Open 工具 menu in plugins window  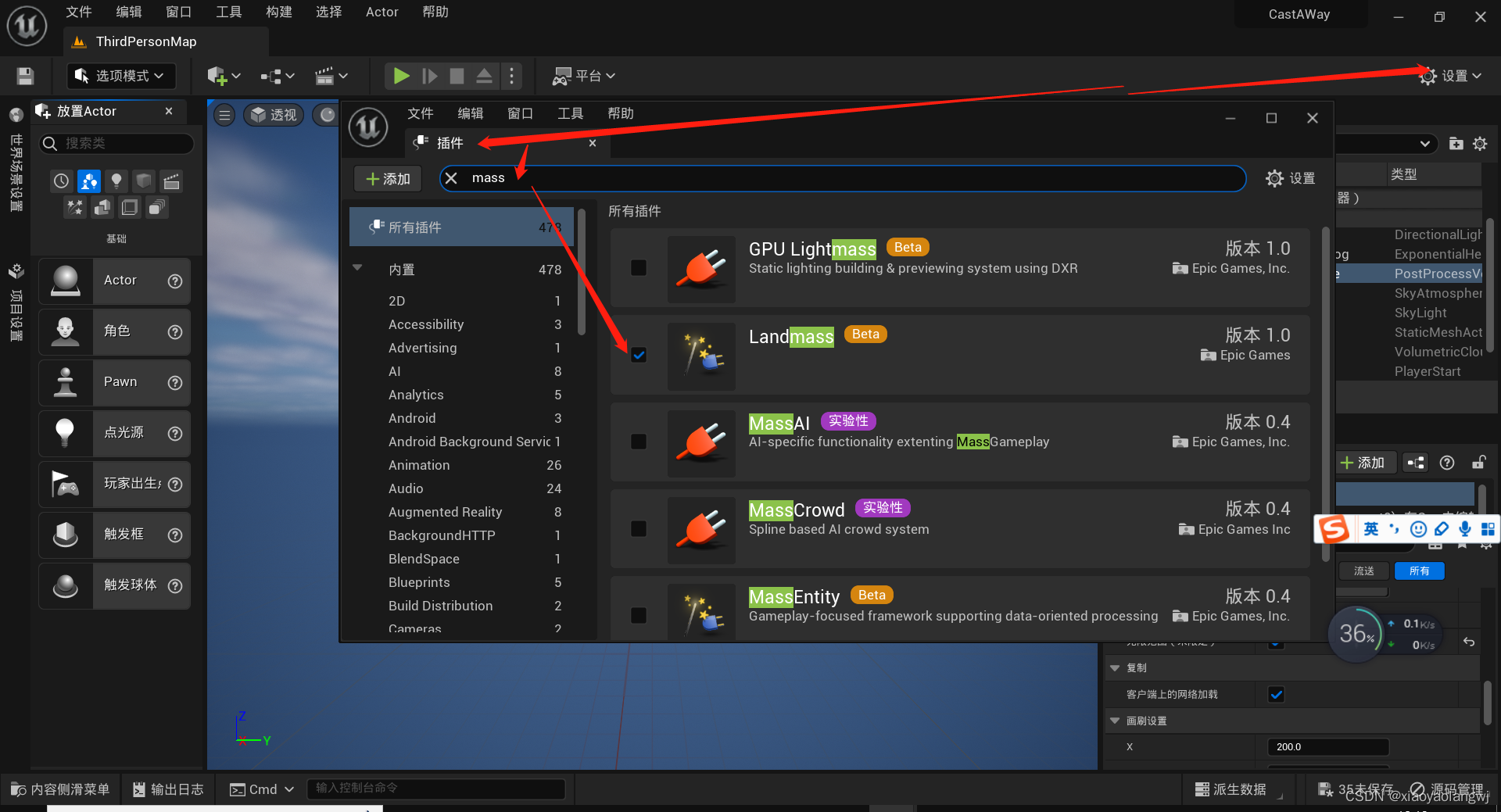570,113
